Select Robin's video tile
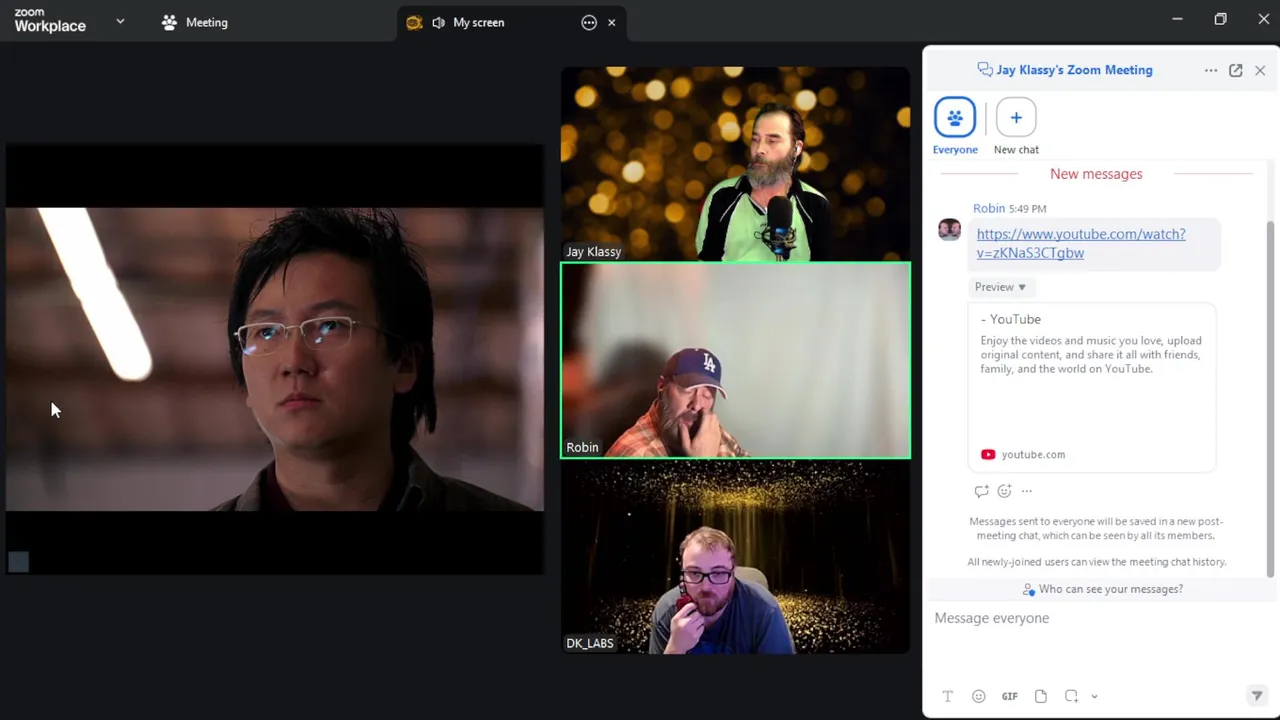 (x=735, y=360)
